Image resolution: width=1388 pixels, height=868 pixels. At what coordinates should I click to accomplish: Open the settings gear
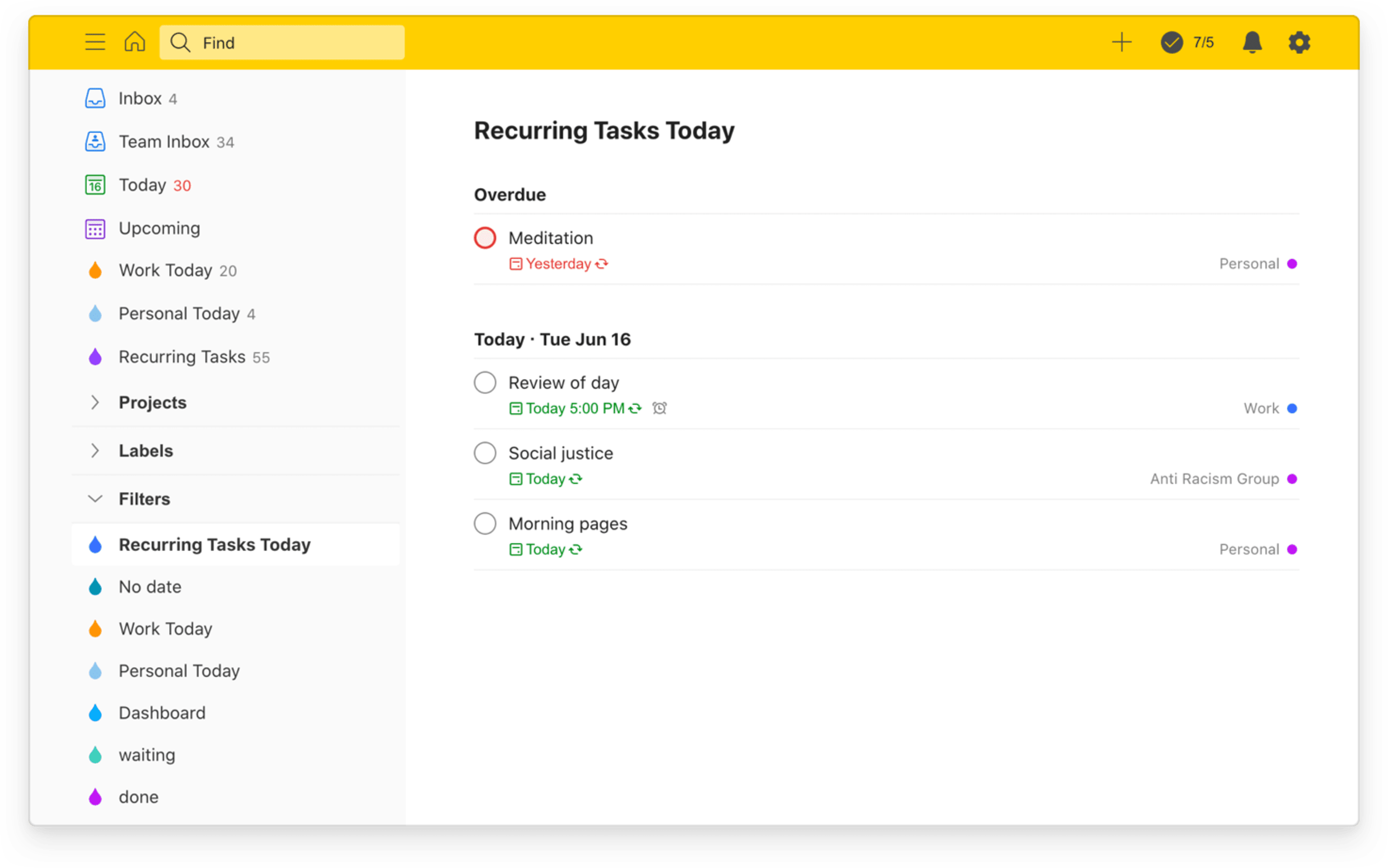click(x=1299, y=42)
